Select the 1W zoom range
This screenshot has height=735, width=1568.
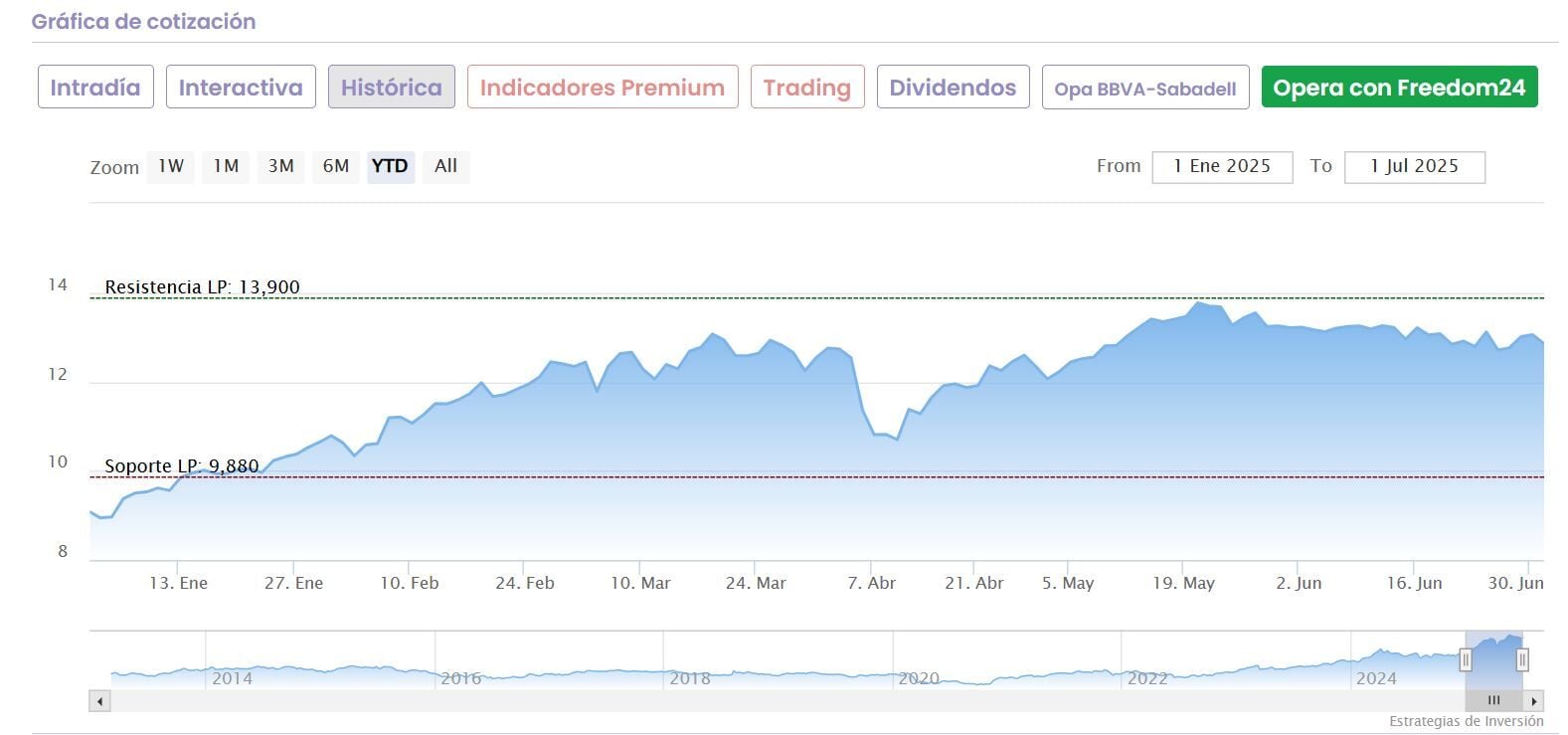(171, 166)
